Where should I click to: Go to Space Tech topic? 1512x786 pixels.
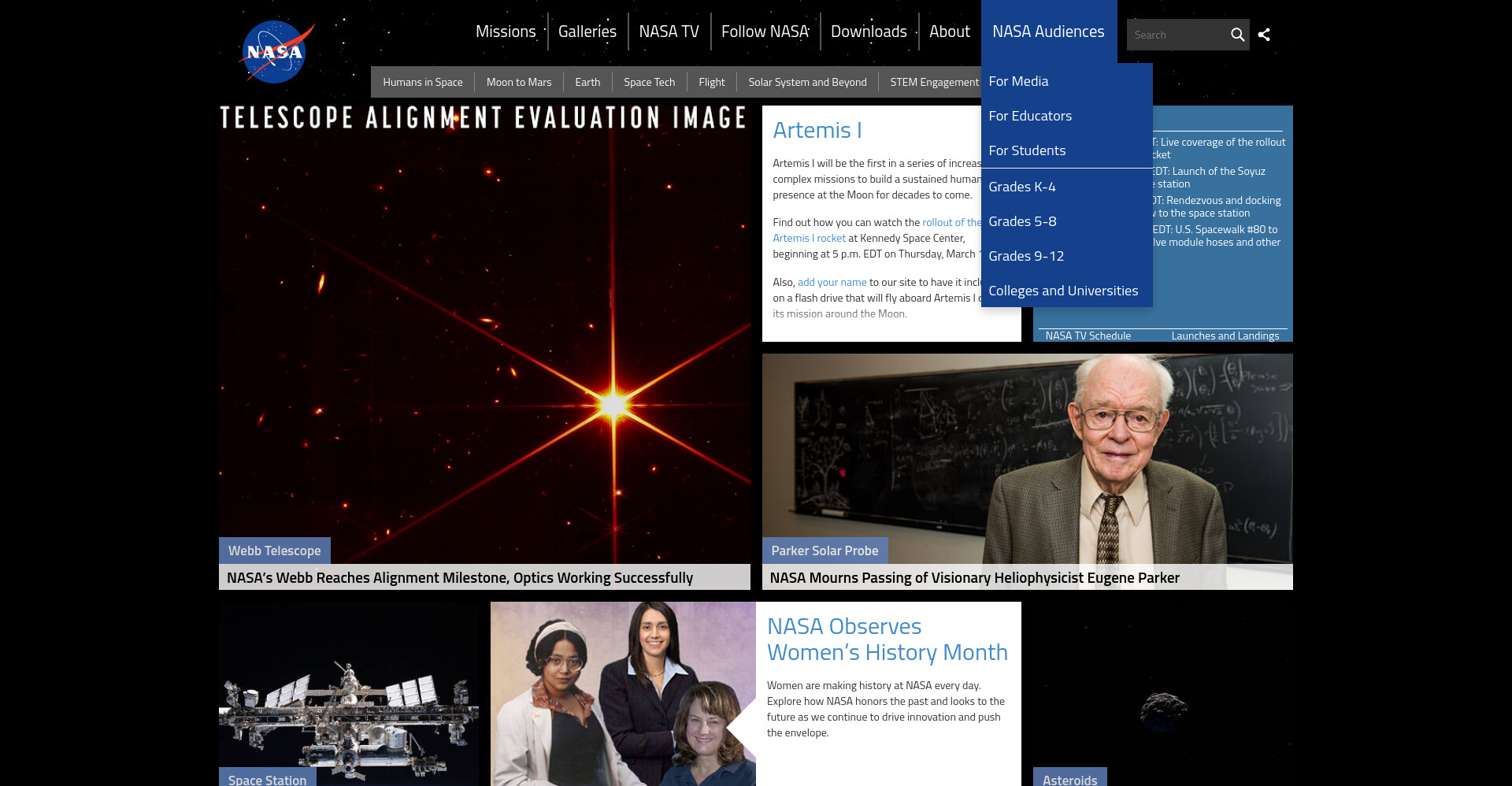pos(649,82)
